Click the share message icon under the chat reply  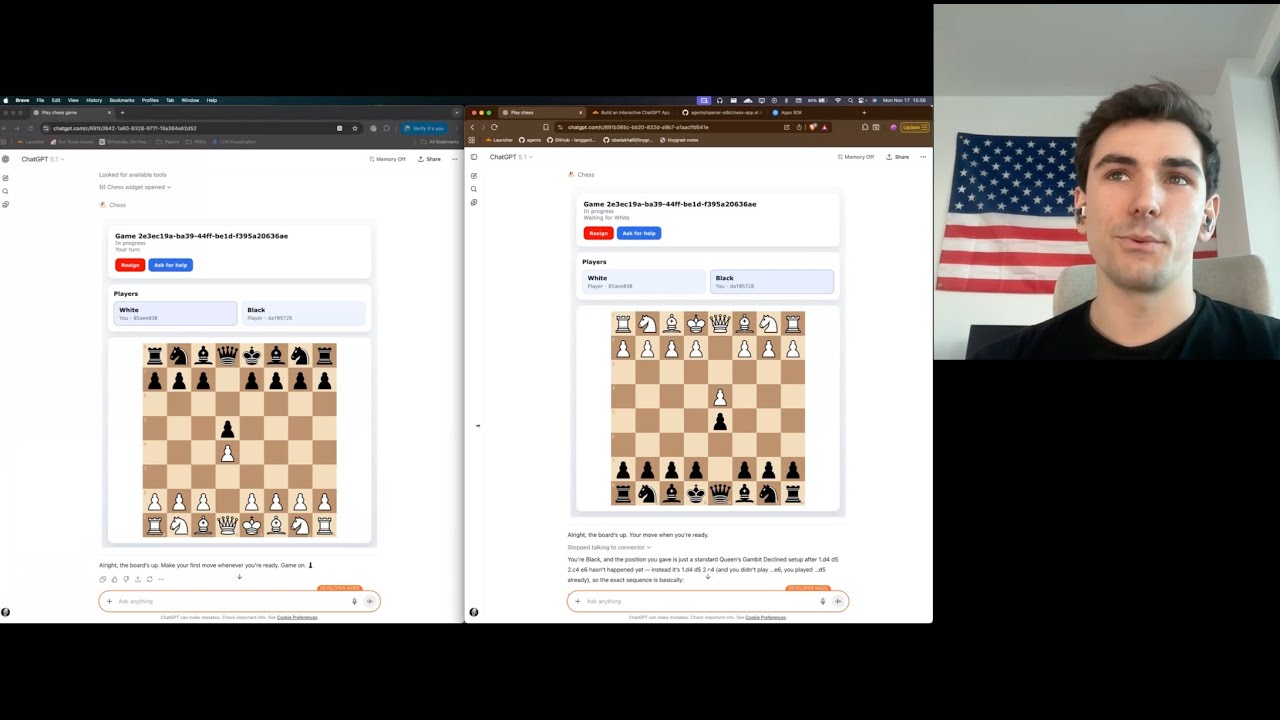pyautogui.click(x=137, y=579)
